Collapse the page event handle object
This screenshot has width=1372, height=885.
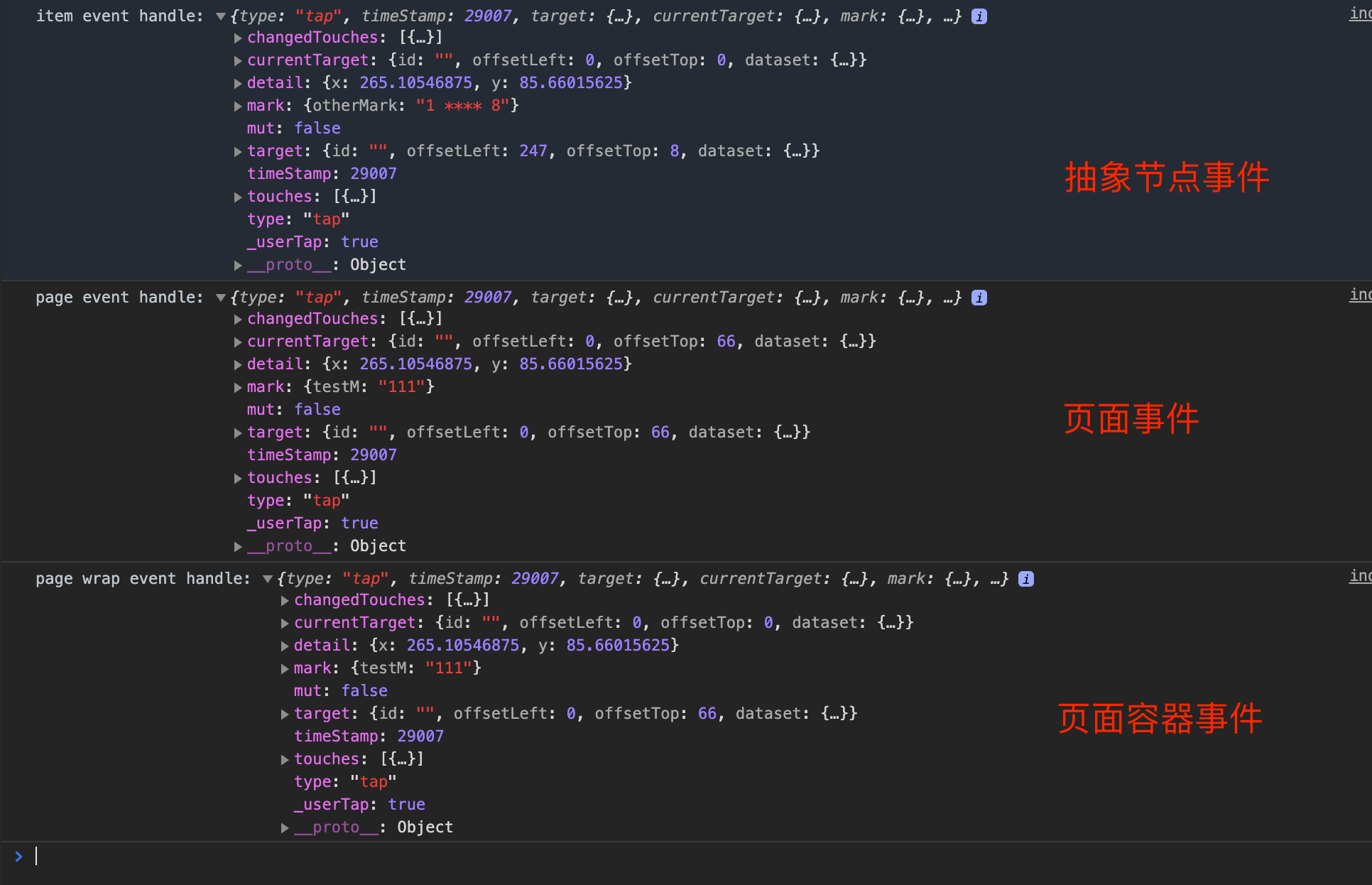pyautogui.click(x=221, y=298)
